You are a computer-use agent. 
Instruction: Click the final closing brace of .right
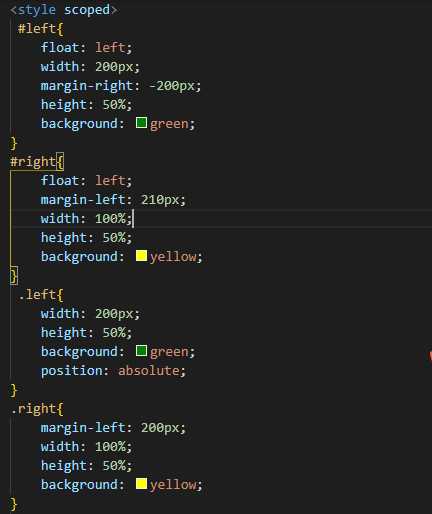click(14, 504)
